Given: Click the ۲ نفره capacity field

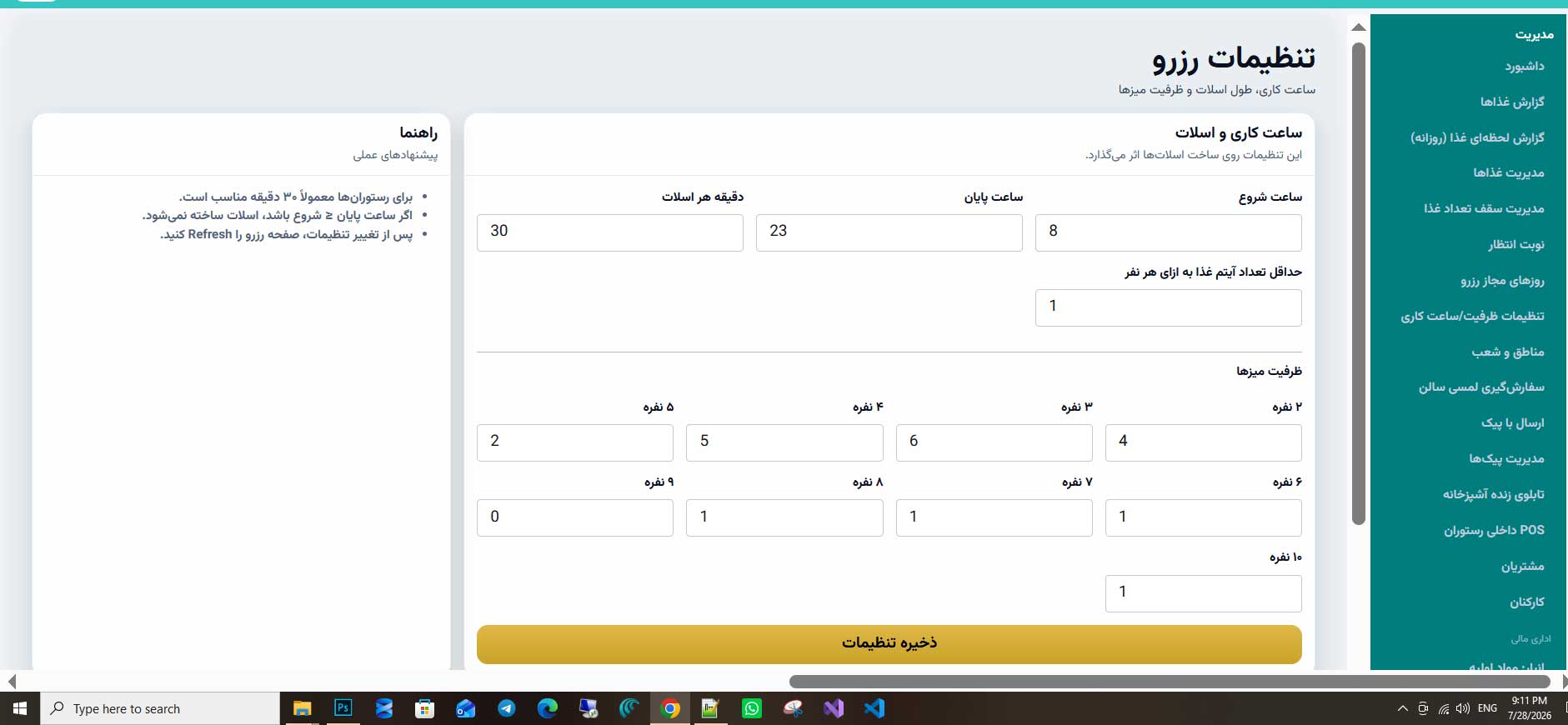Looking at the screenshot, I should (x=1203, y=442).
